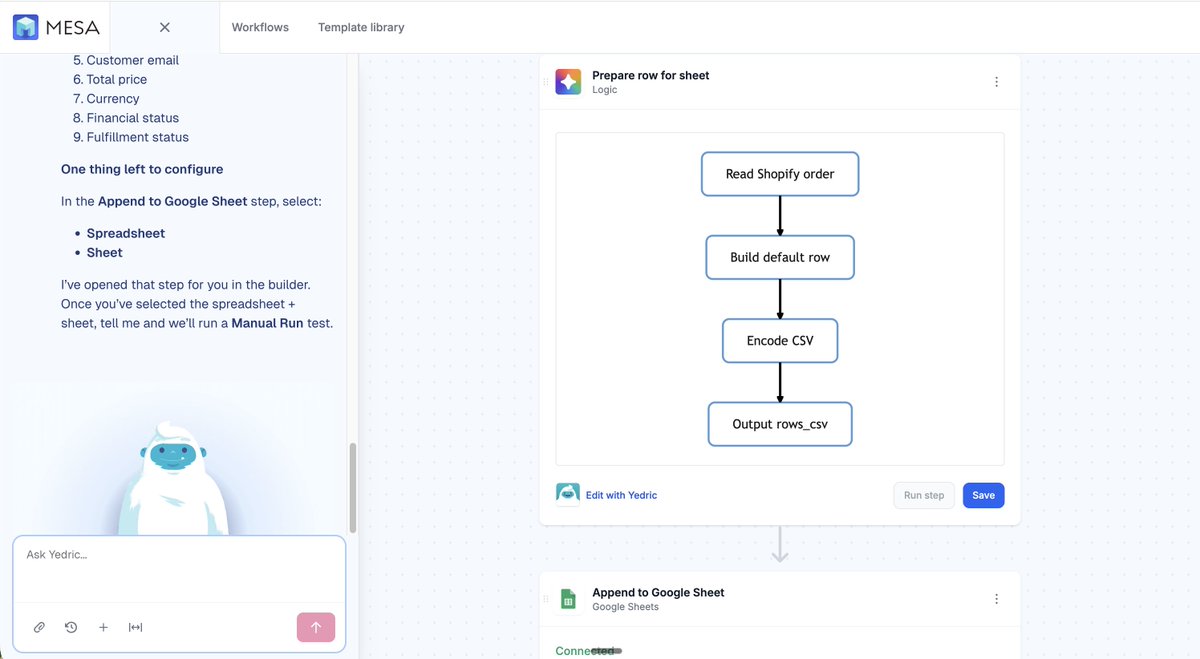Click the Prepare row for sheet title

pyautogui.click(x=651, y=75)
